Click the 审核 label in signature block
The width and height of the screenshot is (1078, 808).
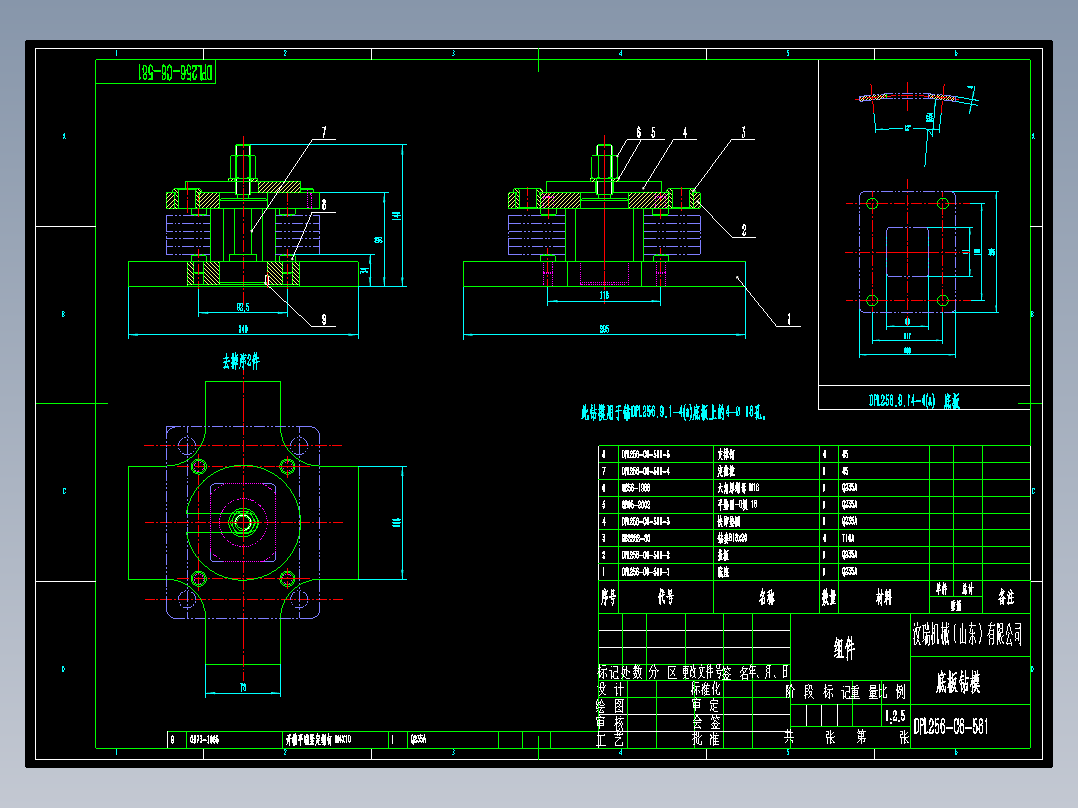click(x=610, y=723)
